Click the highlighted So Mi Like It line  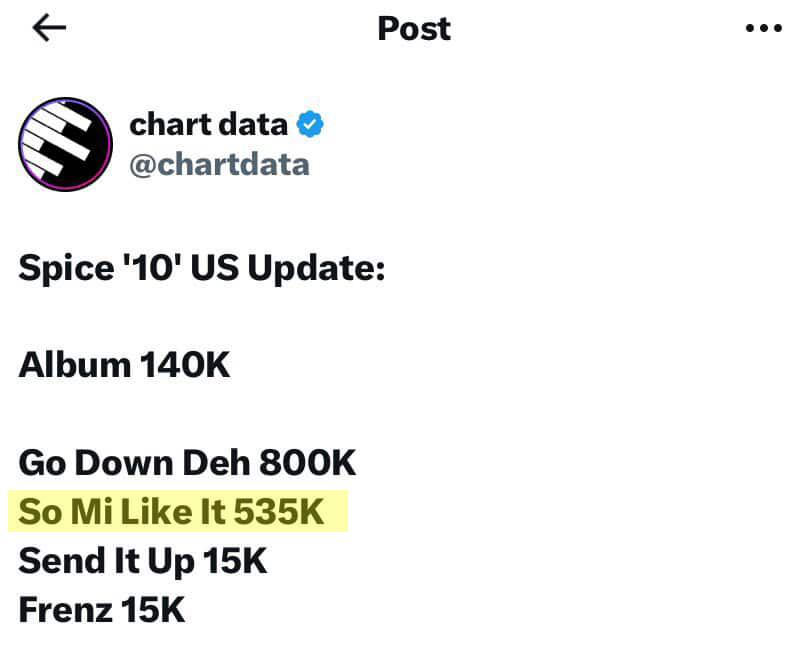[178, 511]
